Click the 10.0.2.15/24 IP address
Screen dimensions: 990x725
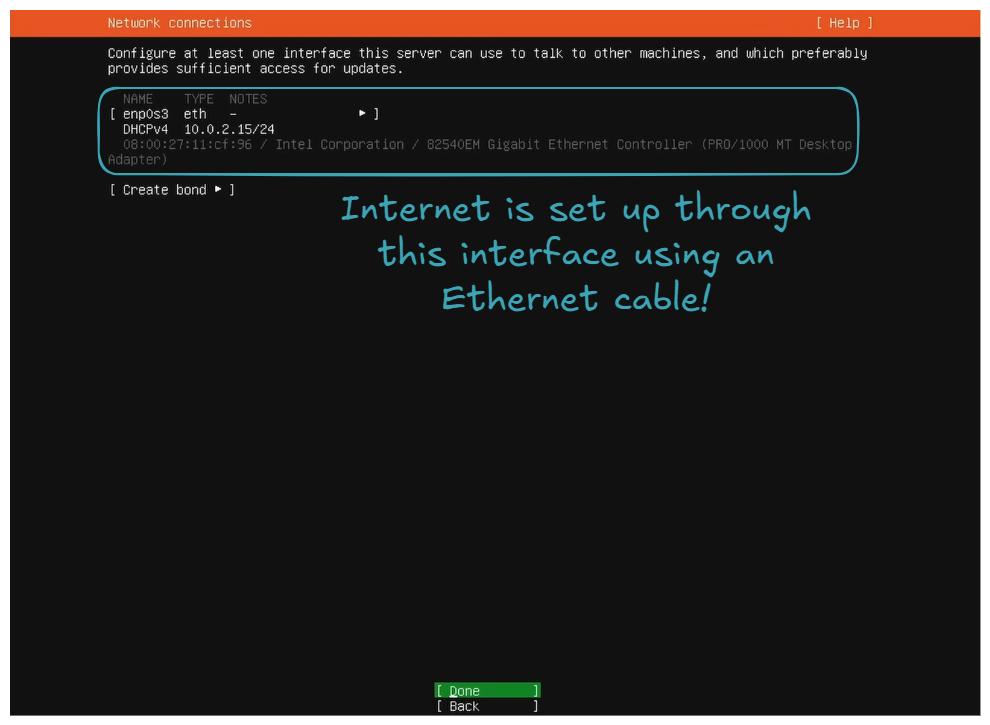coord(229,129)
